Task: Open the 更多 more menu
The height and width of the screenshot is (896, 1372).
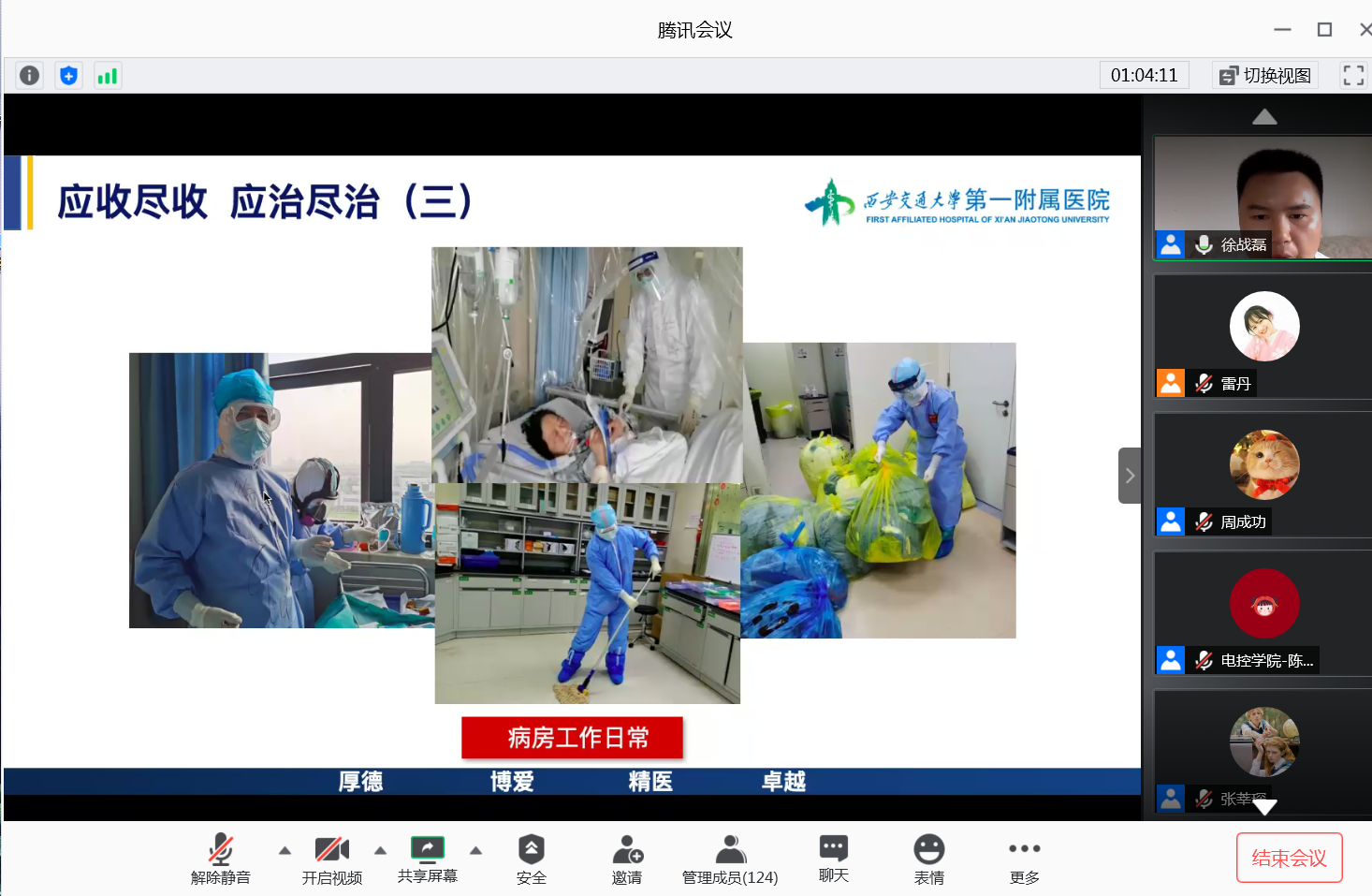Action: (x=1025, y=859)
